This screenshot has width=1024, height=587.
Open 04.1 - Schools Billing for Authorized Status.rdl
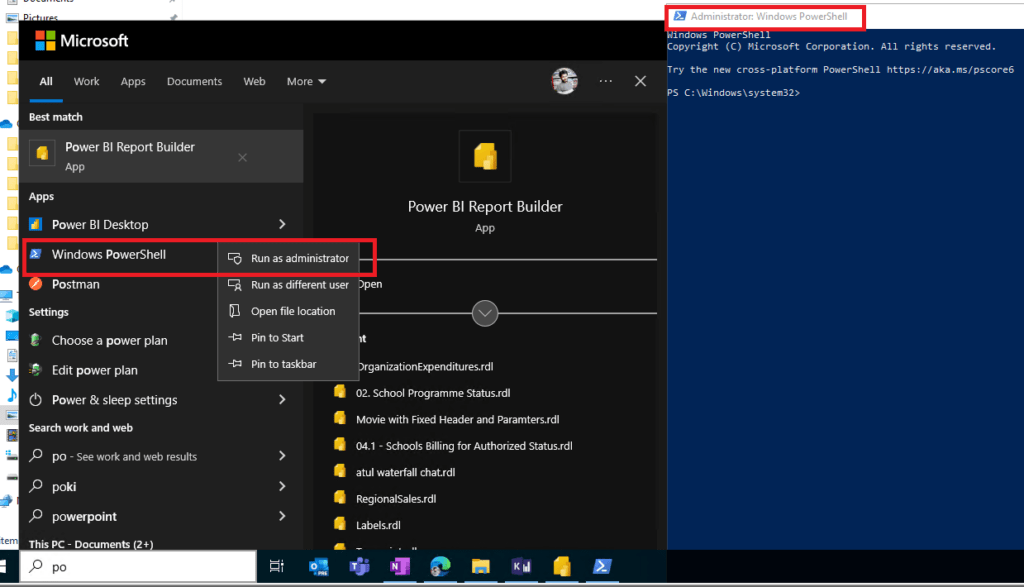pos(464,446)
